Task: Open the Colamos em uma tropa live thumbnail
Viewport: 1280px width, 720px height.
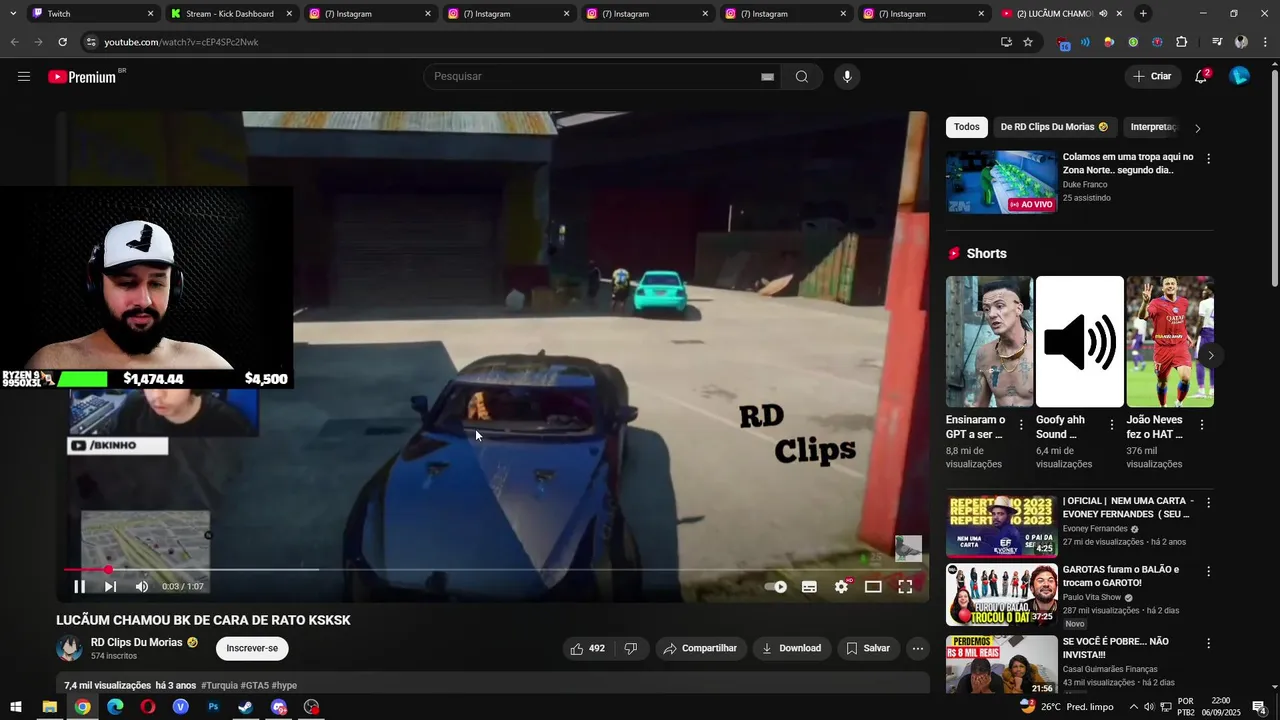Action: [x=1001, y=182]
